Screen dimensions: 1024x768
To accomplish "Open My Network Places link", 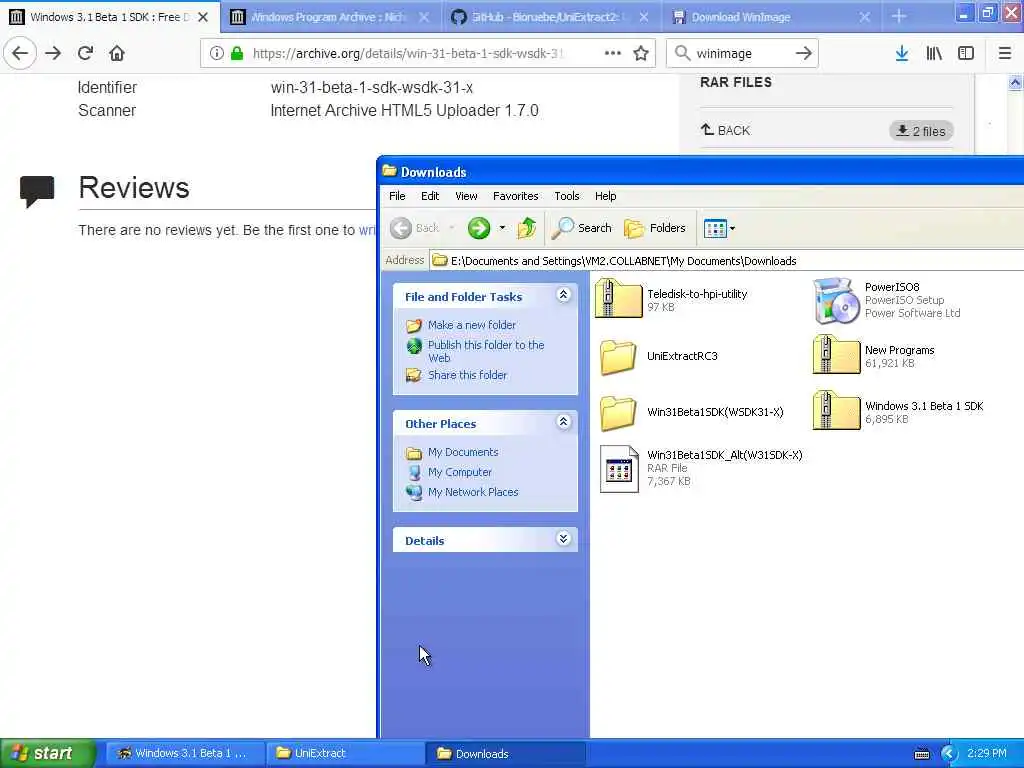I will click(x=473, y=492).
